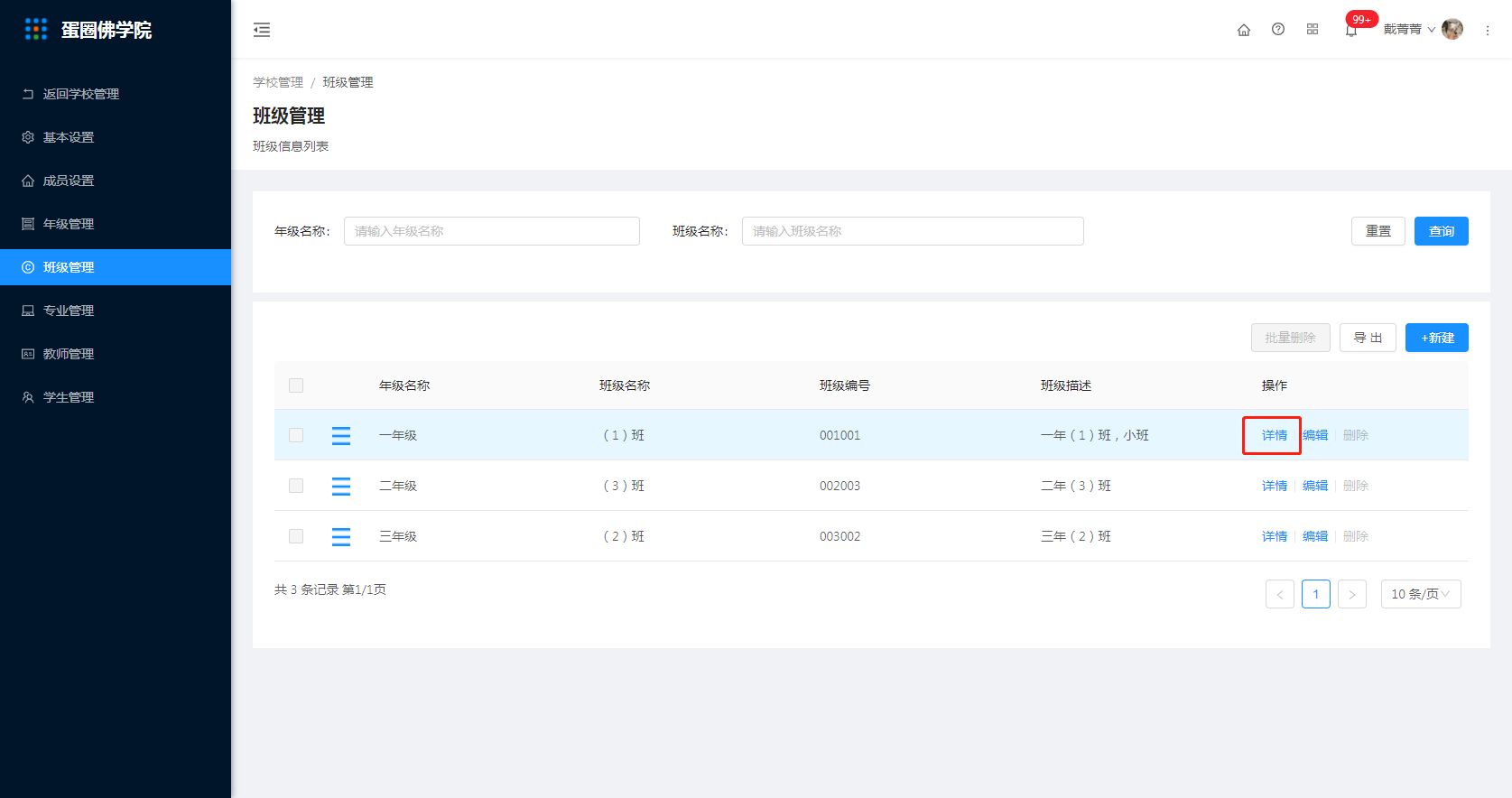Click the +新建 button
This screenshot has height=798, width=1512.
pyautogui.click(x=1437, y=338)
